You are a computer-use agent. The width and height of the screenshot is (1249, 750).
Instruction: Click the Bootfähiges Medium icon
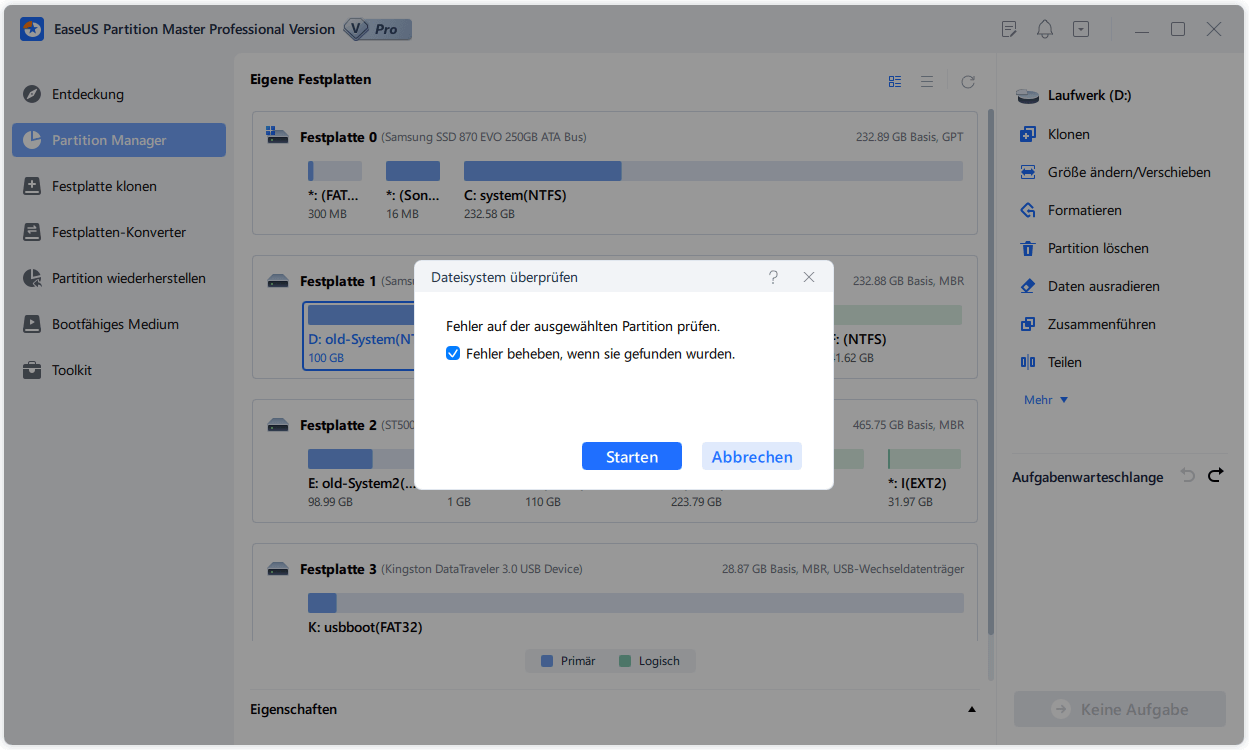coord(32,324)
